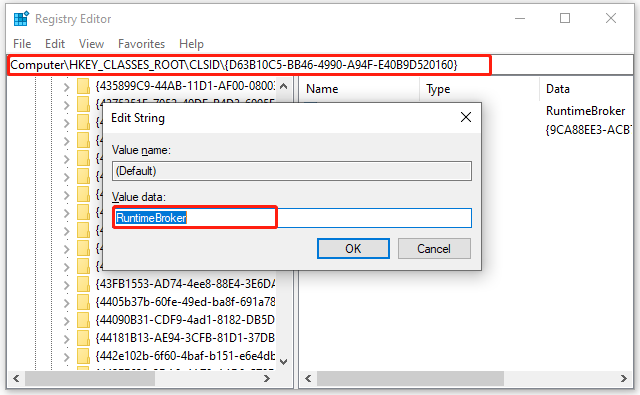Click the {9CA88EE3-ACB data cell

click(588, 130)
